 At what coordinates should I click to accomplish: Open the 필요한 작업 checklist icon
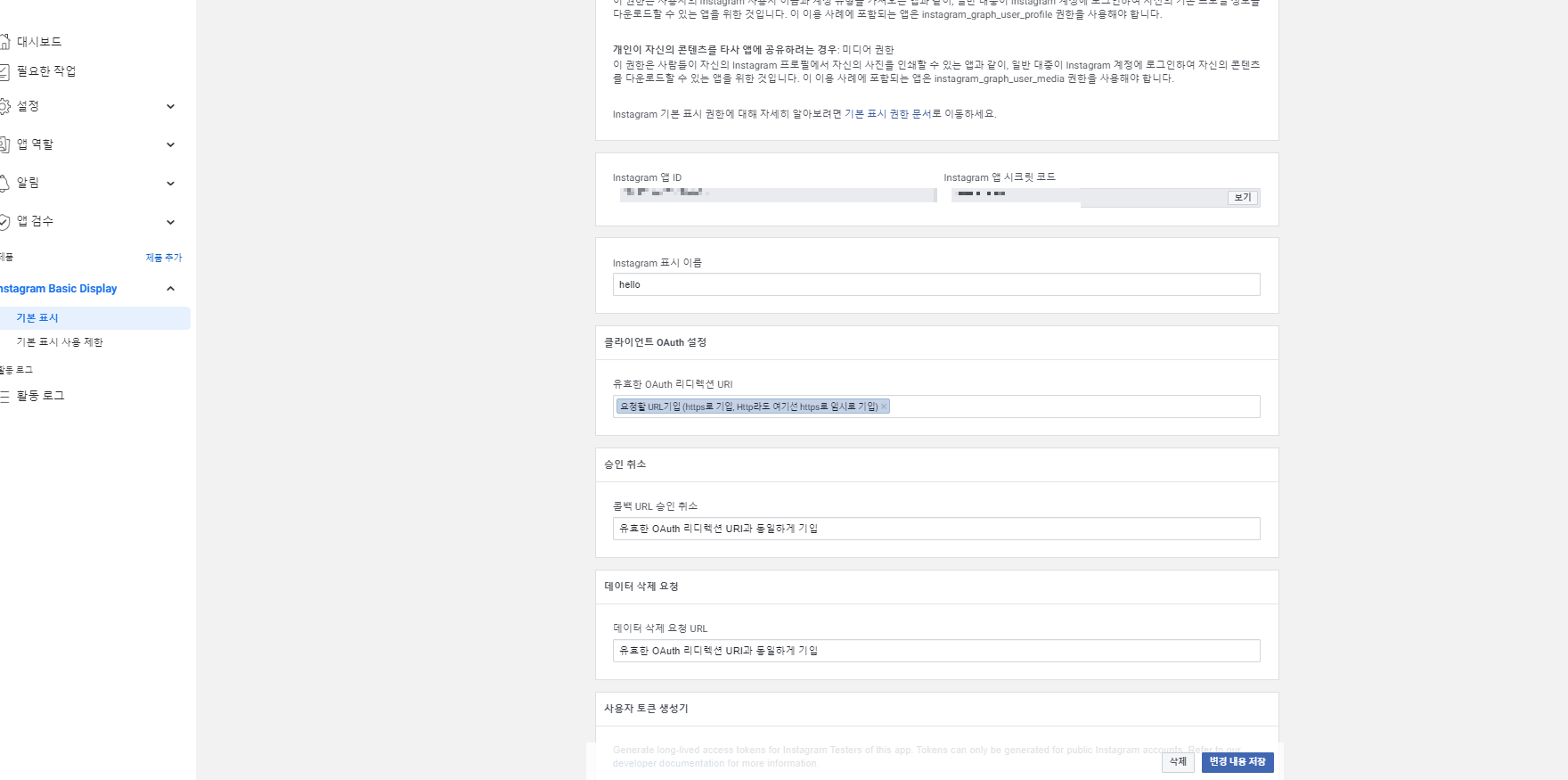click(x=4, y=71)
